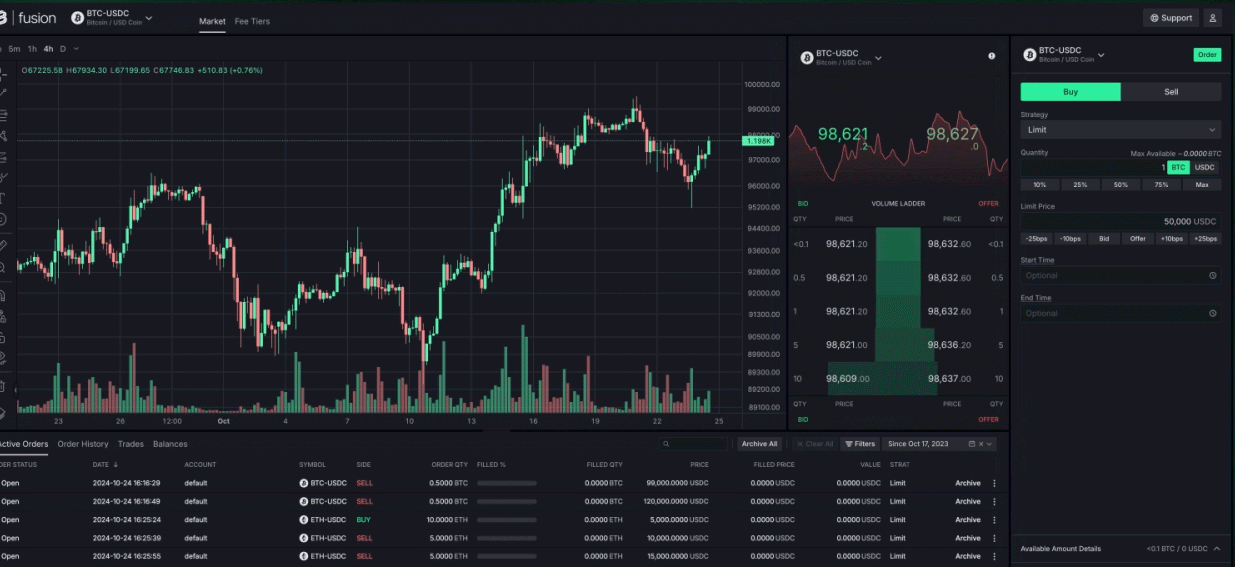Open BTC-USDC dropdown in order panel
Screen dimensions: 1235x567
(1101, 55)
